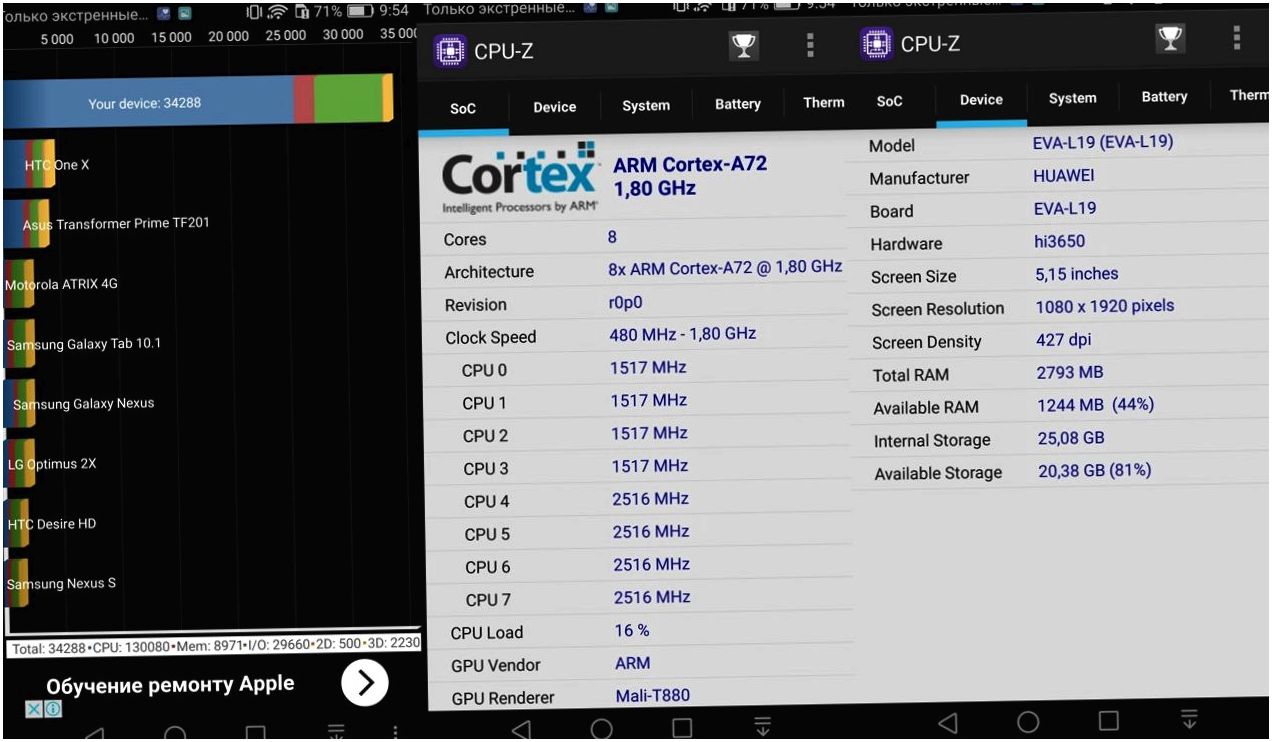The height and width of the screenshot is (742, 1272).
Task: Tap the round arrow button on the Apple repair ad
Action: [x=364, y=683]
